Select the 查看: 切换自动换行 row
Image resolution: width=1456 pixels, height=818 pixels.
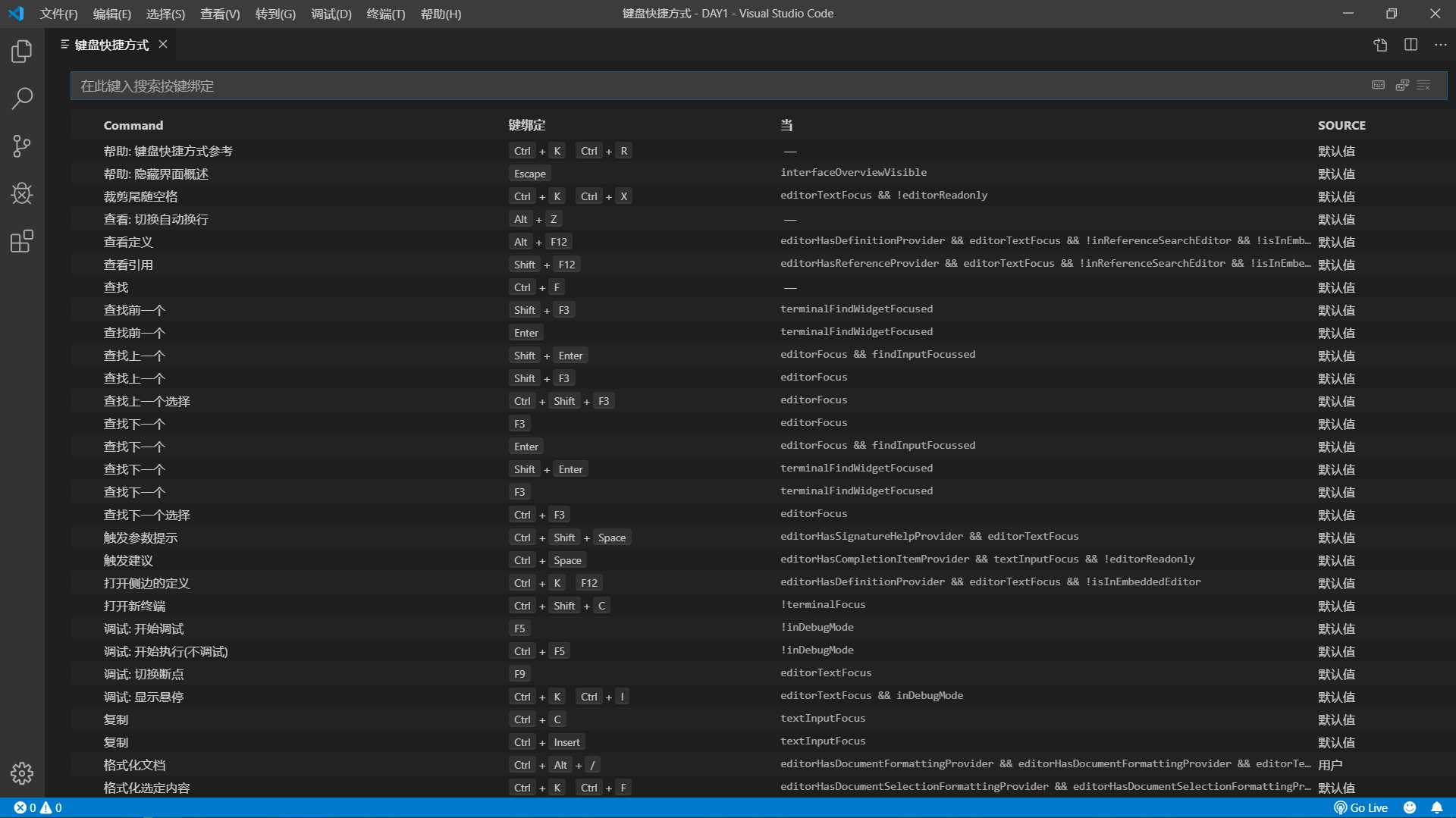click(758, 219)
